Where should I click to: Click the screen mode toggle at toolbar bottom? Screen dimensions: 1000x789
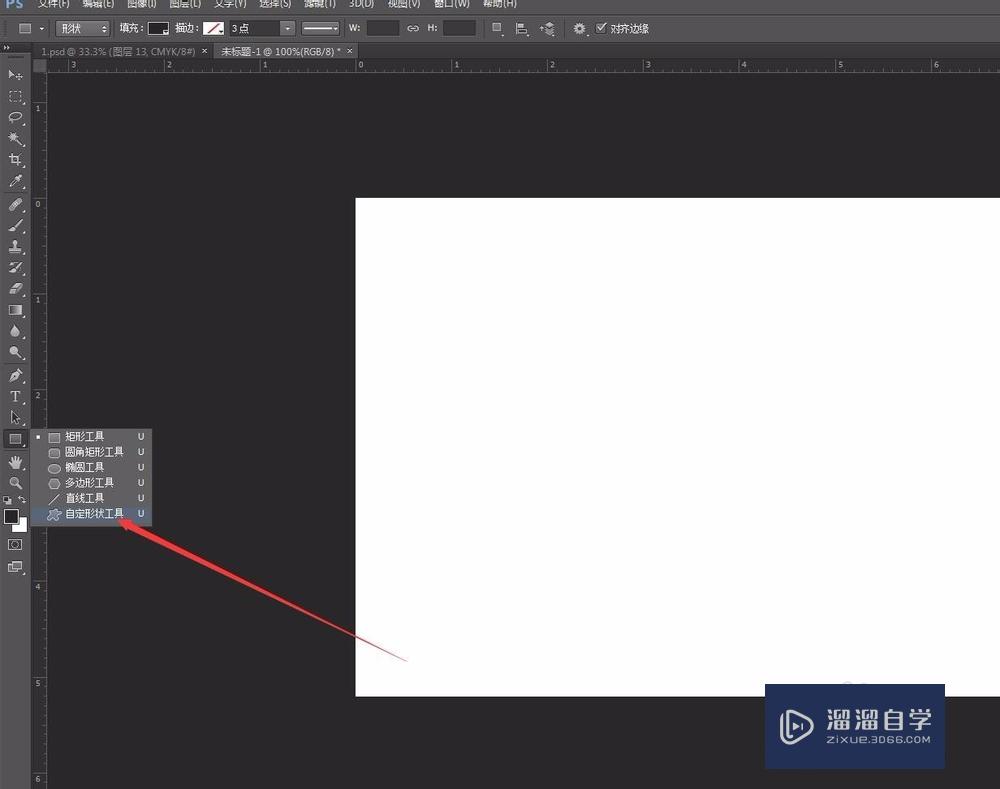[14, 567]
